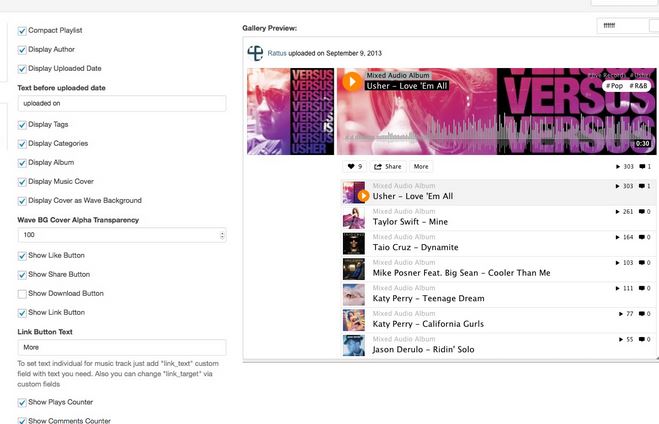
Task: Disable the Display Tags checkbox
Action: coord(22,125)
